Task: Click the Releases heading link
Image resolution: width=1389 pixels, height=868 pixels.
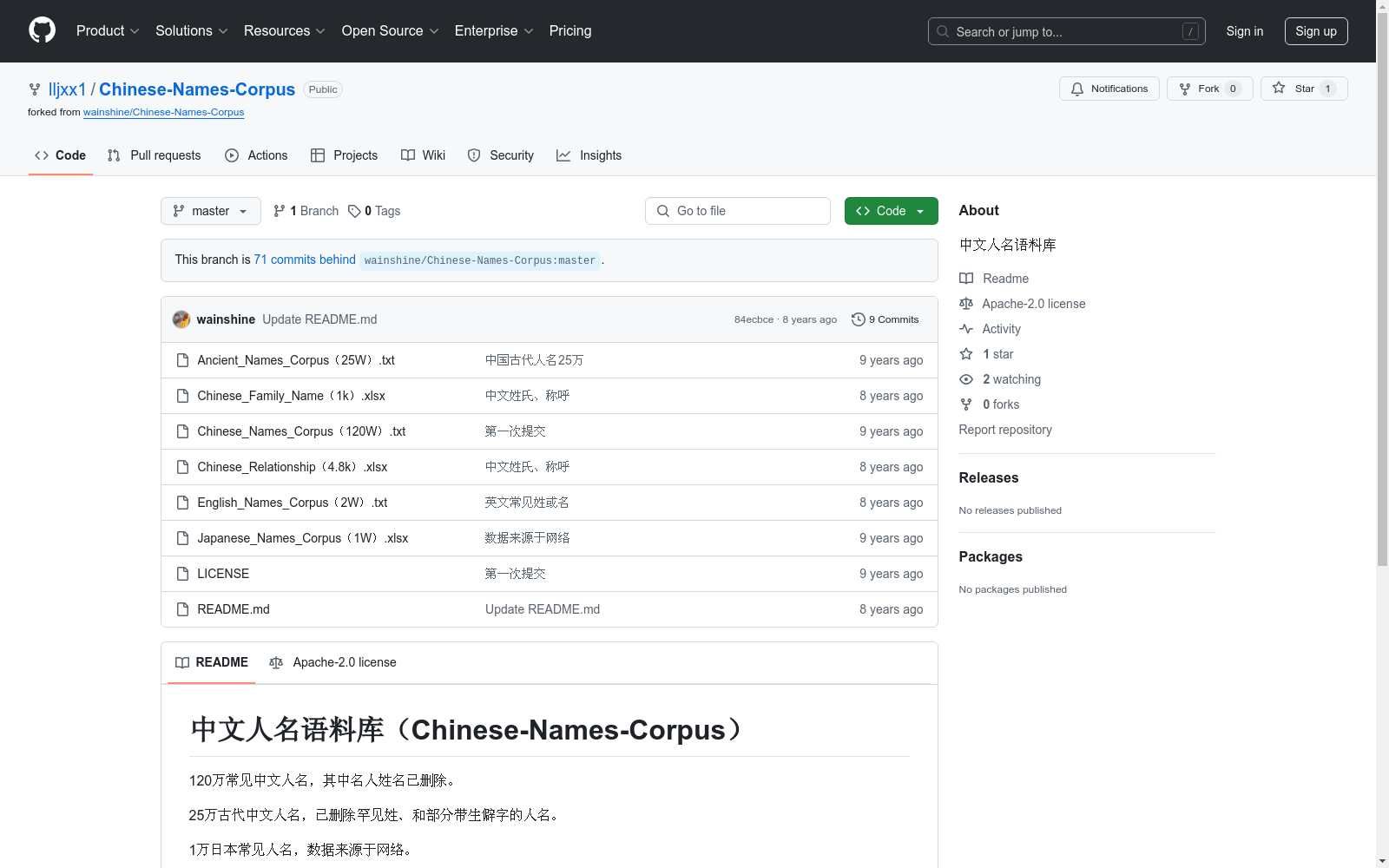Action: tap(989, 477)
